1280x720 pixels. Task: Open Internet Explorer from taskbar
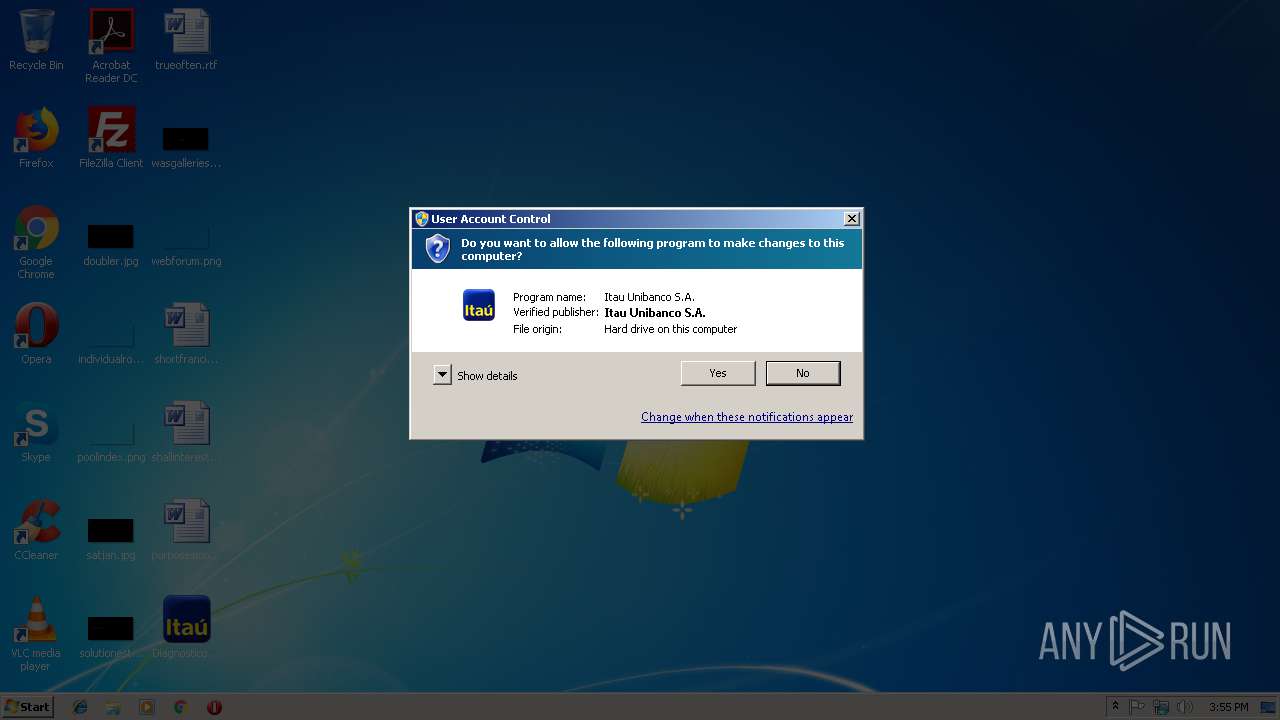coord(80,707)
